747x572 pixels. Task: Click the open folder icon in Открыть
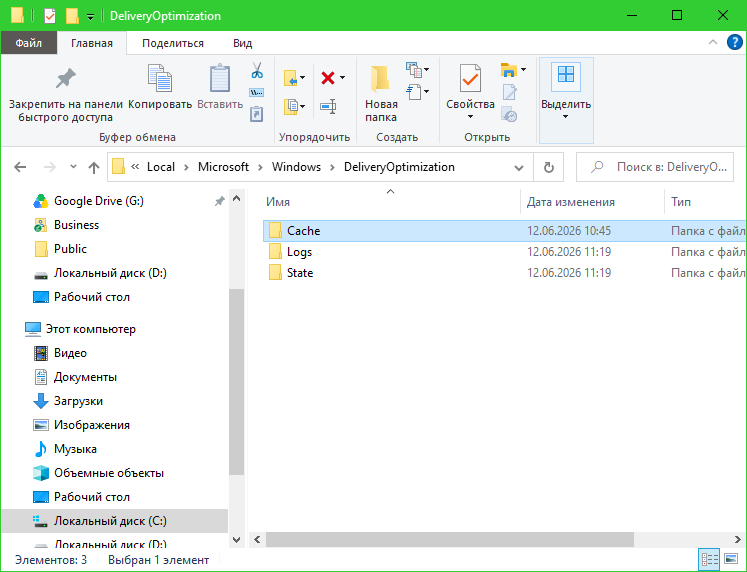[509, 70]
